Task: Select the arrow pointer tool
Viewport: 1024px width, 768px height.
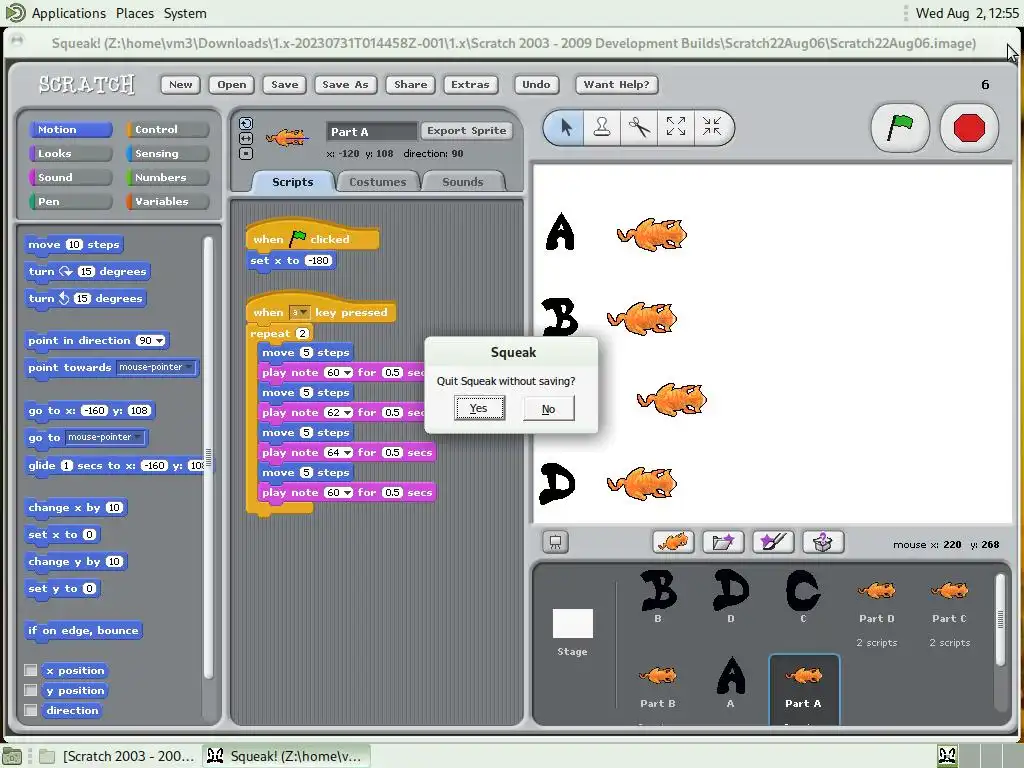Action: (x=566, y=127)
